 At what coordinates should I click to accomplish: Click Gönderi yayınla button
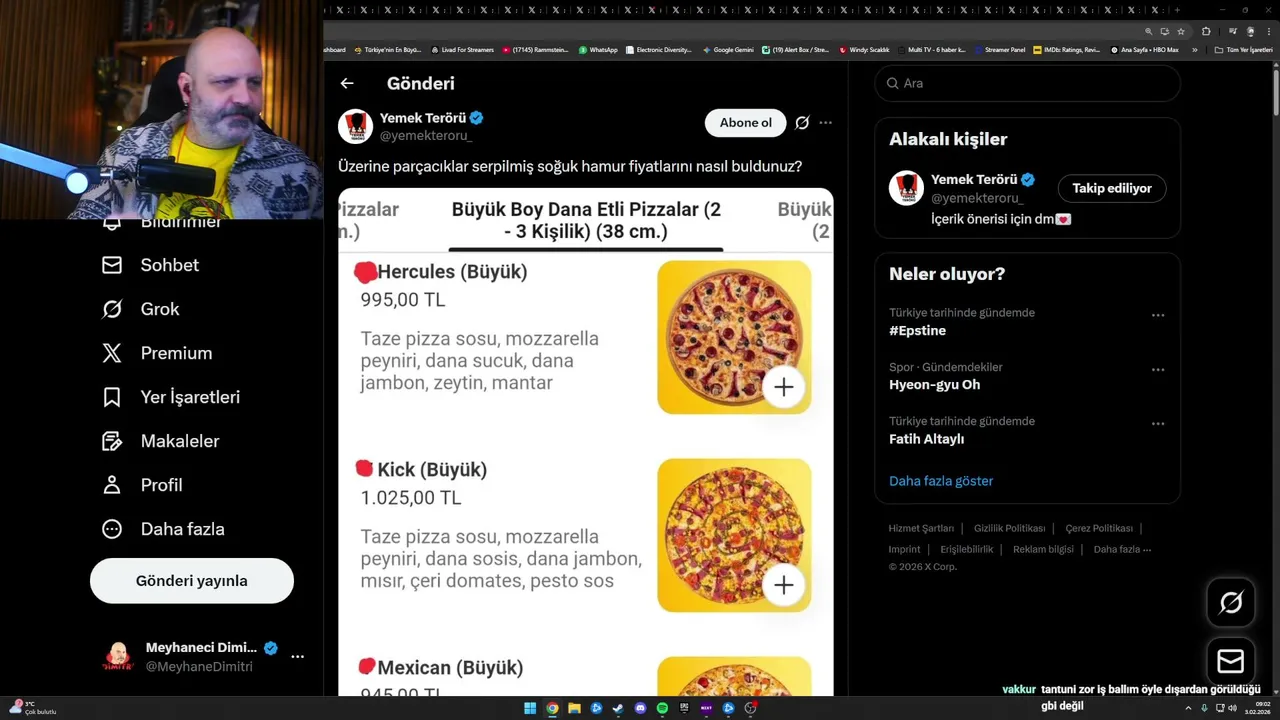point(192,581)
